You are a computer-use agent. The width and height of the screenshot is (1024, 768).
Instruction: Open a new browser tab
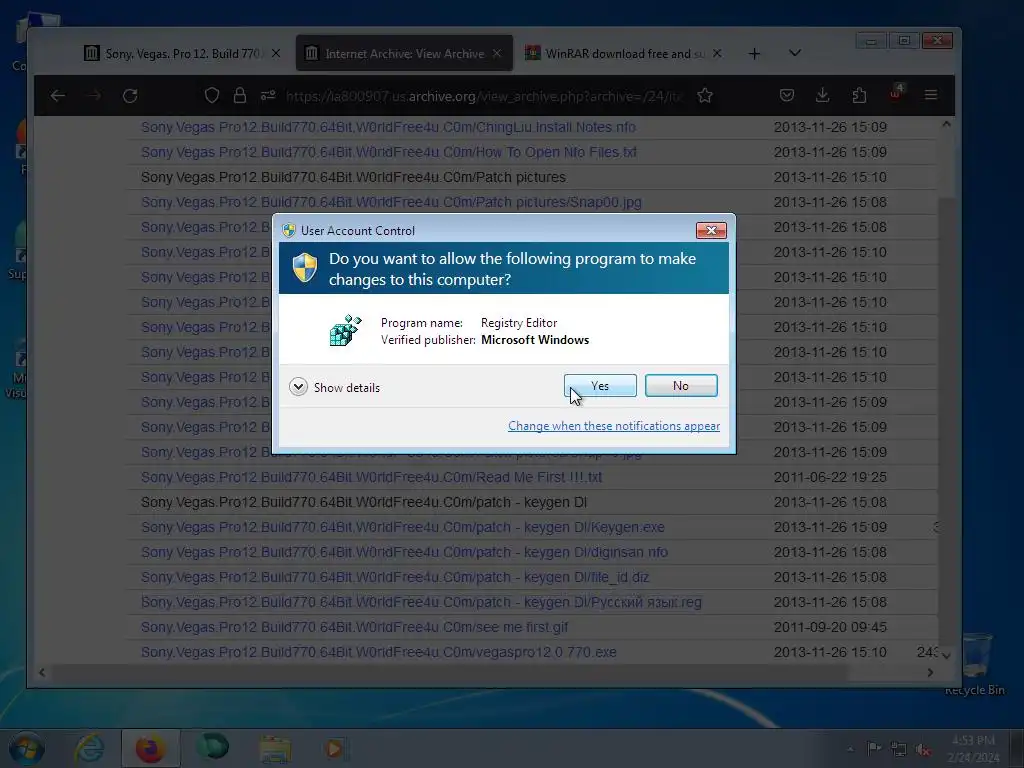pyautogui.click(x=754, y=54)
